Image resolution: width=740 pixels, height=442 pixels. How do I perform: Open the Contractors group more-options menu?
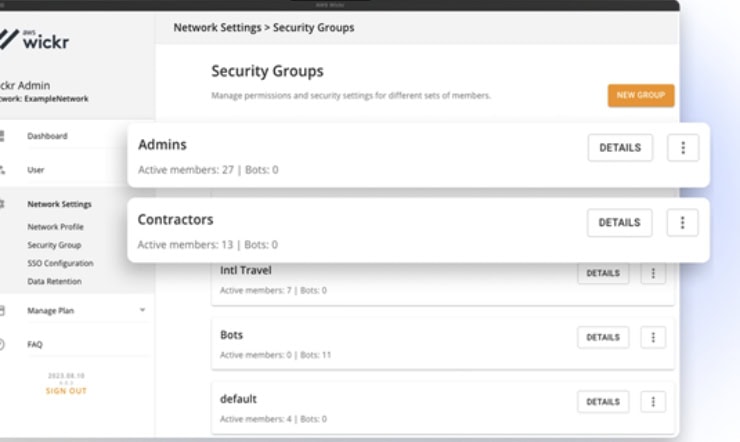[682, 223]
